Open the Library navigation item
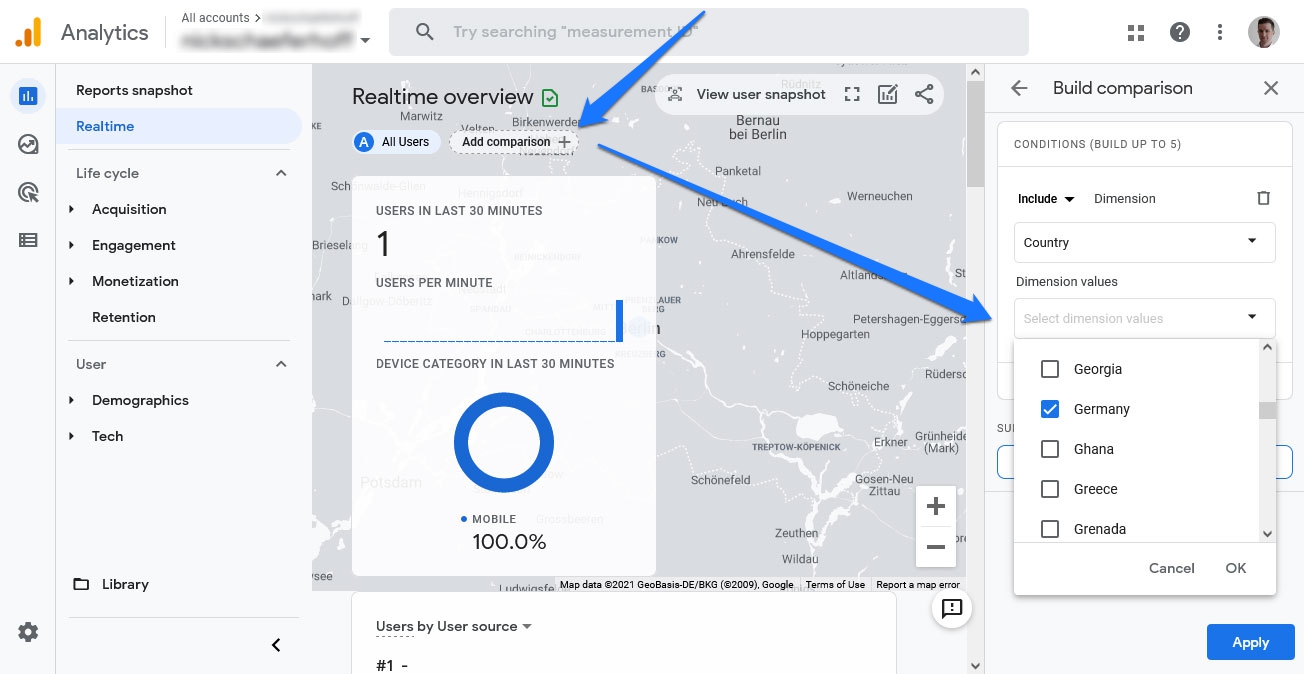 coord(125,584)
